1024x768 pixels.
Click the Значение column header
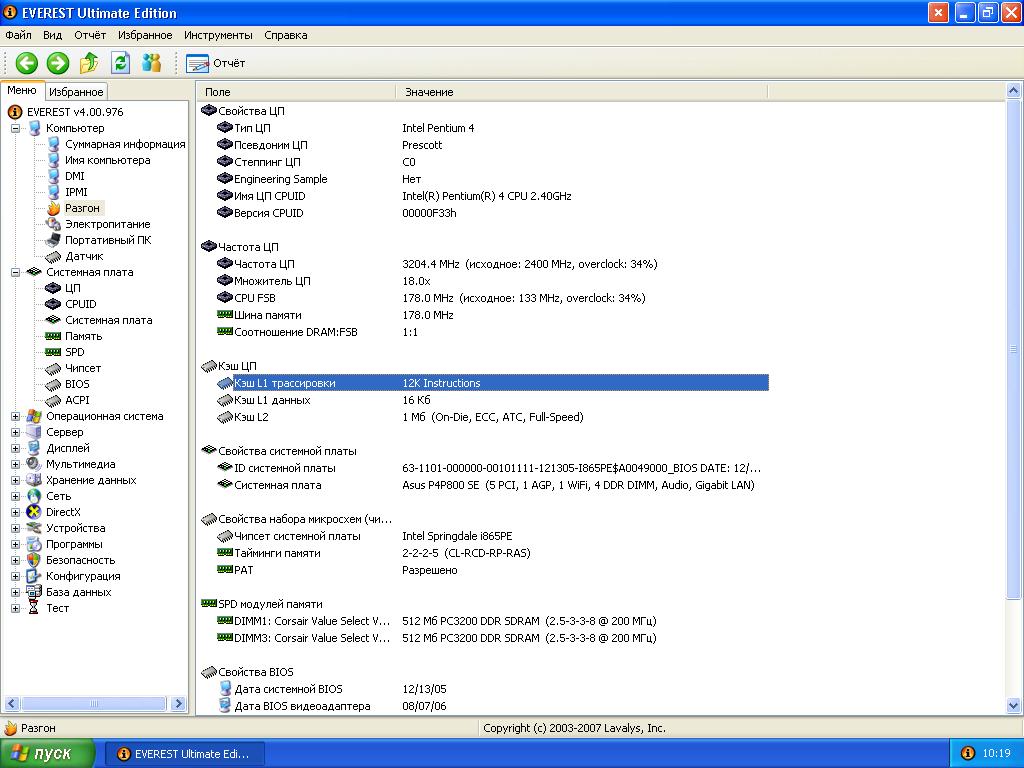(429, 92)
